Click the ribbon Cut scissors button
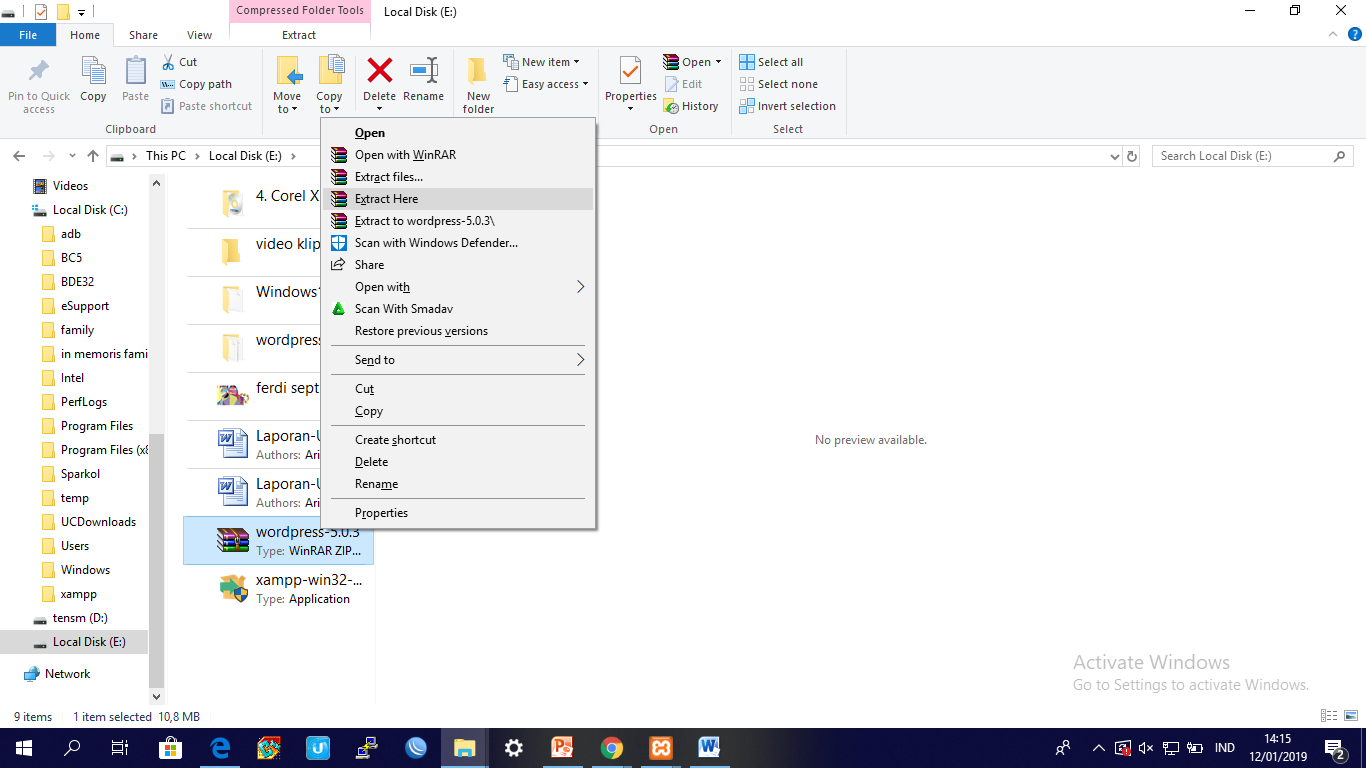This screenshot has height=768, width=1366. [x=179, y=62]
